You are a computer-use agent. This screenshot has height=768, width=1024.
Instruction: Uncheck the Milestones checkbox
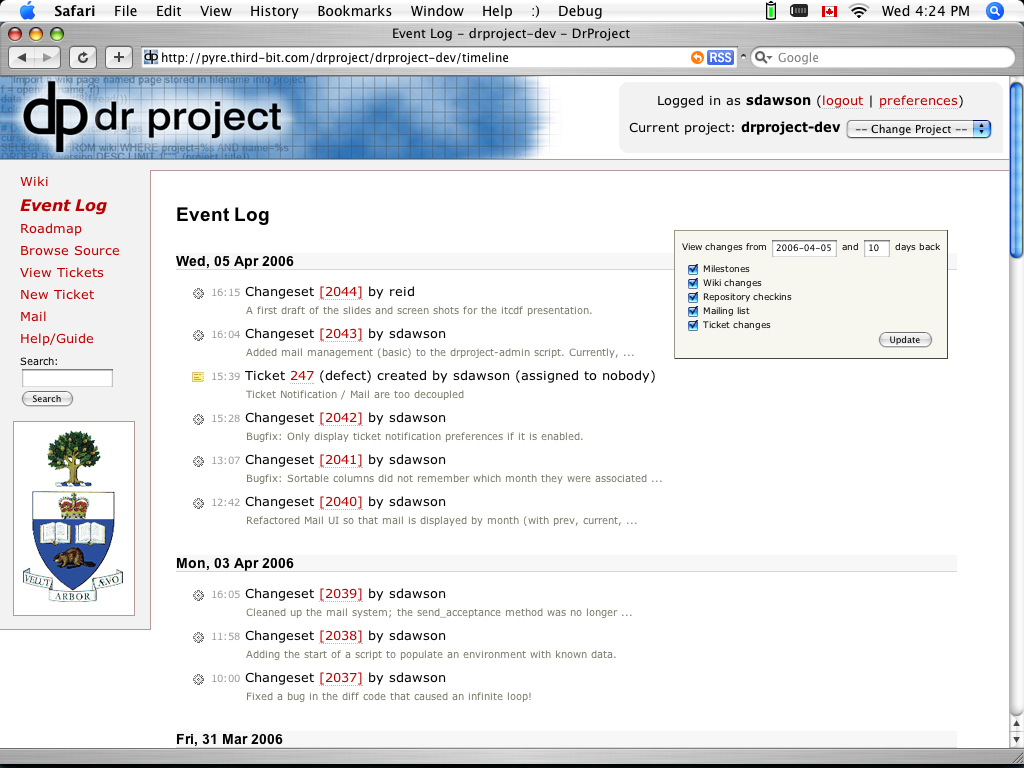point(693,269)
